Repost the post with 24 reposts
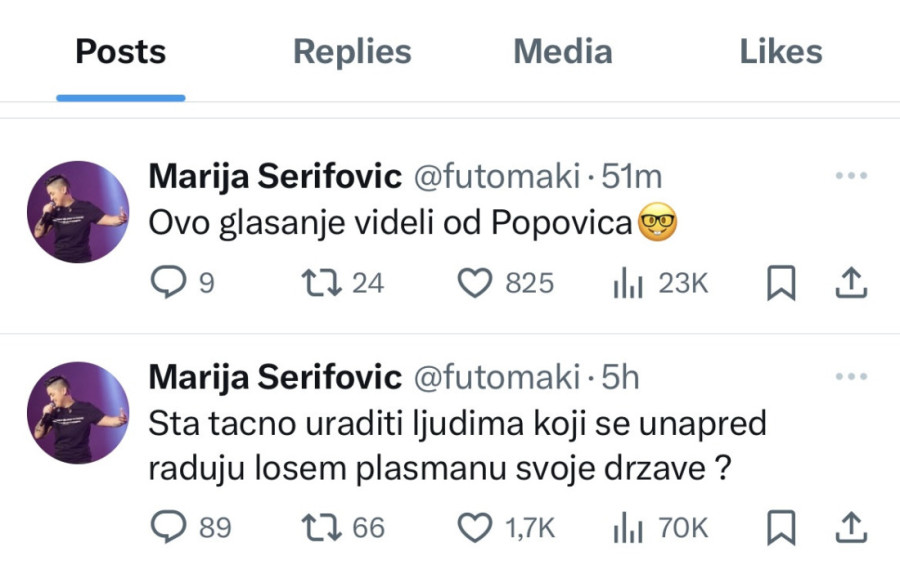This screenshot has height=565, width=900. tap(322, 284)
